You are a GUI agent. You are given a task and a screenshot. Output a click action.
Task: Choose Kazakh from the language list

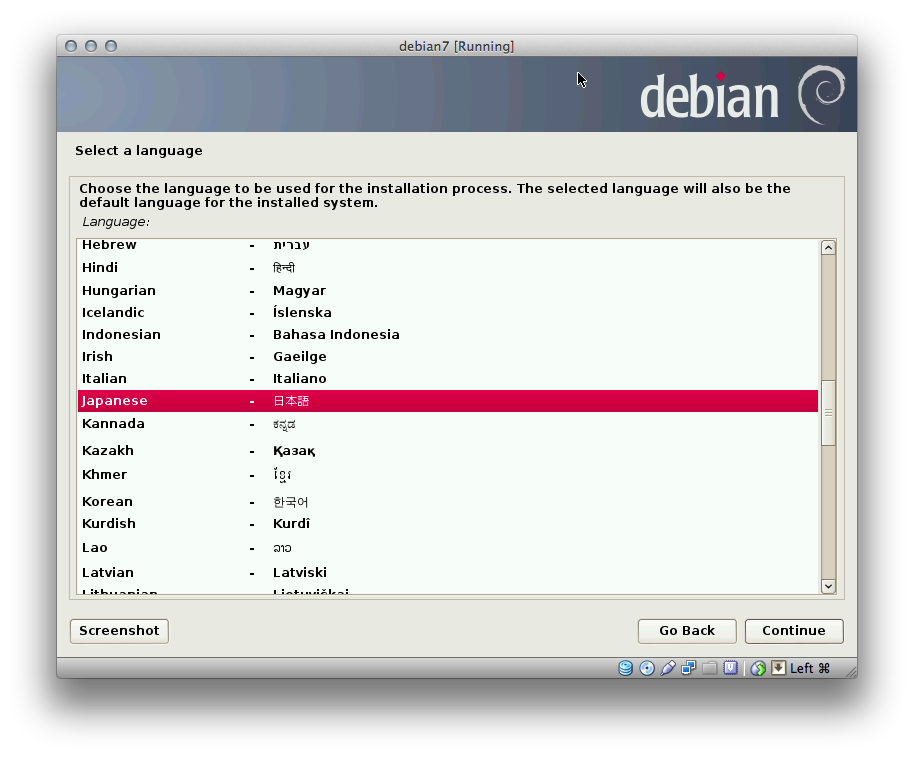pos(448,450)
